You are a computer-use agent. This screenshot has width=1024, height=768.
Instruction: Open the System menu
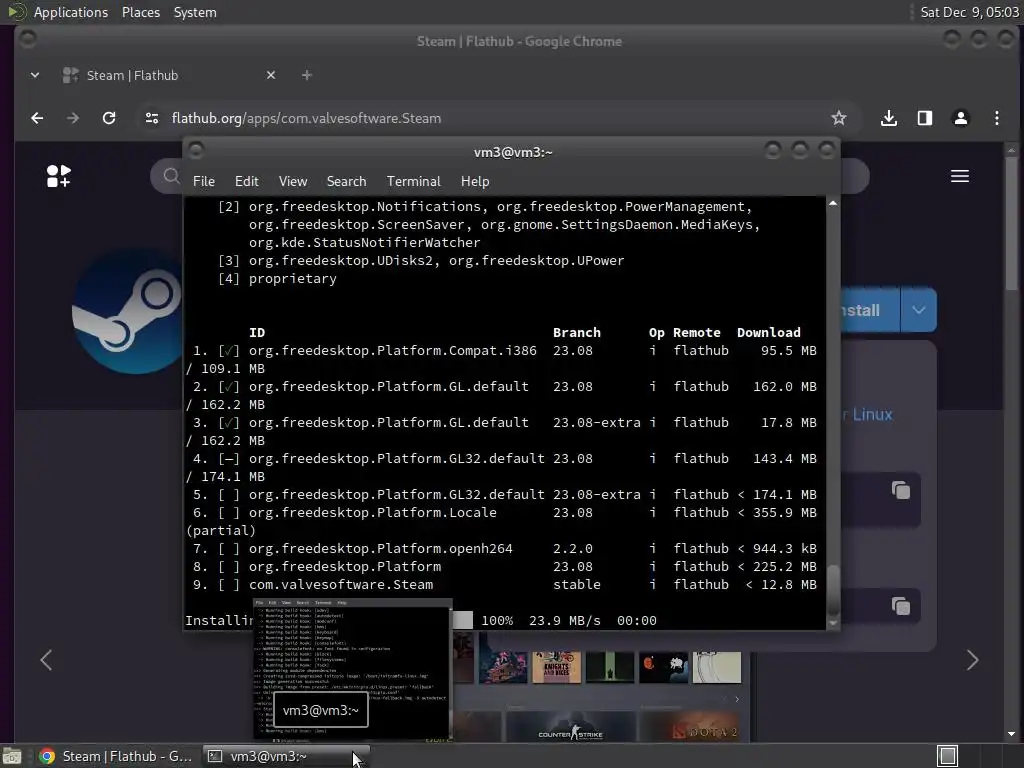pos(195,12)
